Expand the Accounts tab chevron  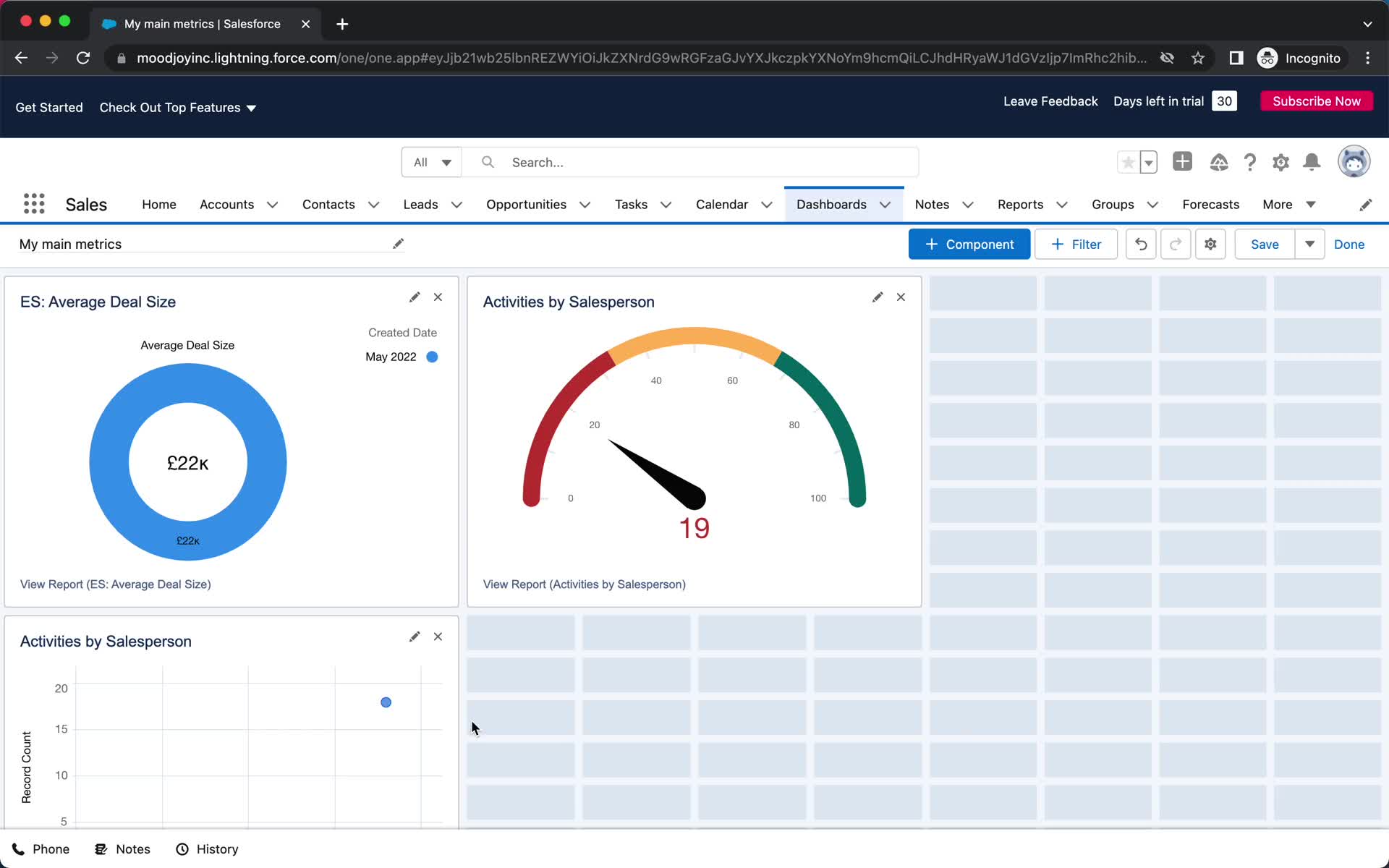click(x=272, y=205)
